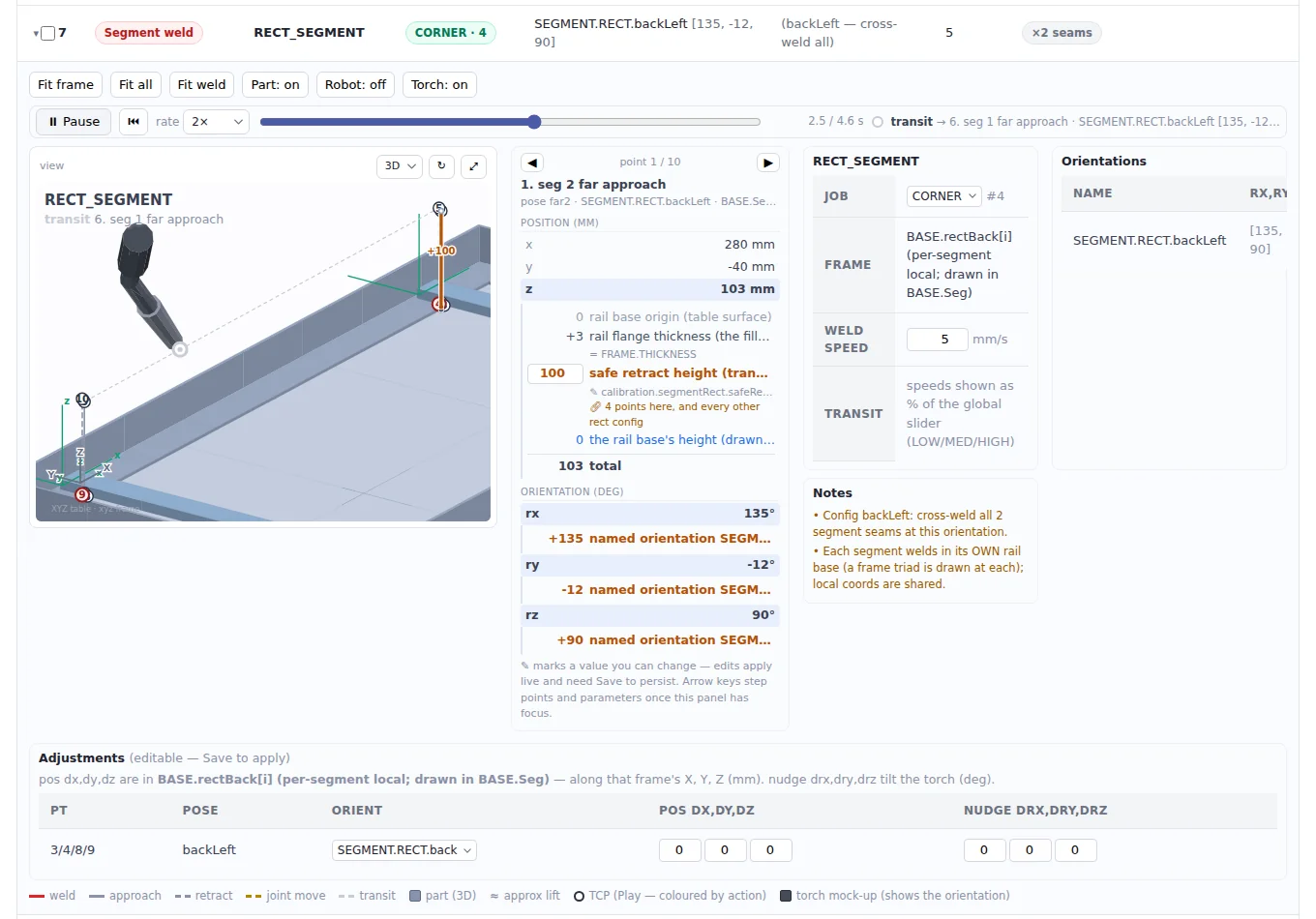
Task: Tick the checkbox for row 7
Action: point(47,33)
